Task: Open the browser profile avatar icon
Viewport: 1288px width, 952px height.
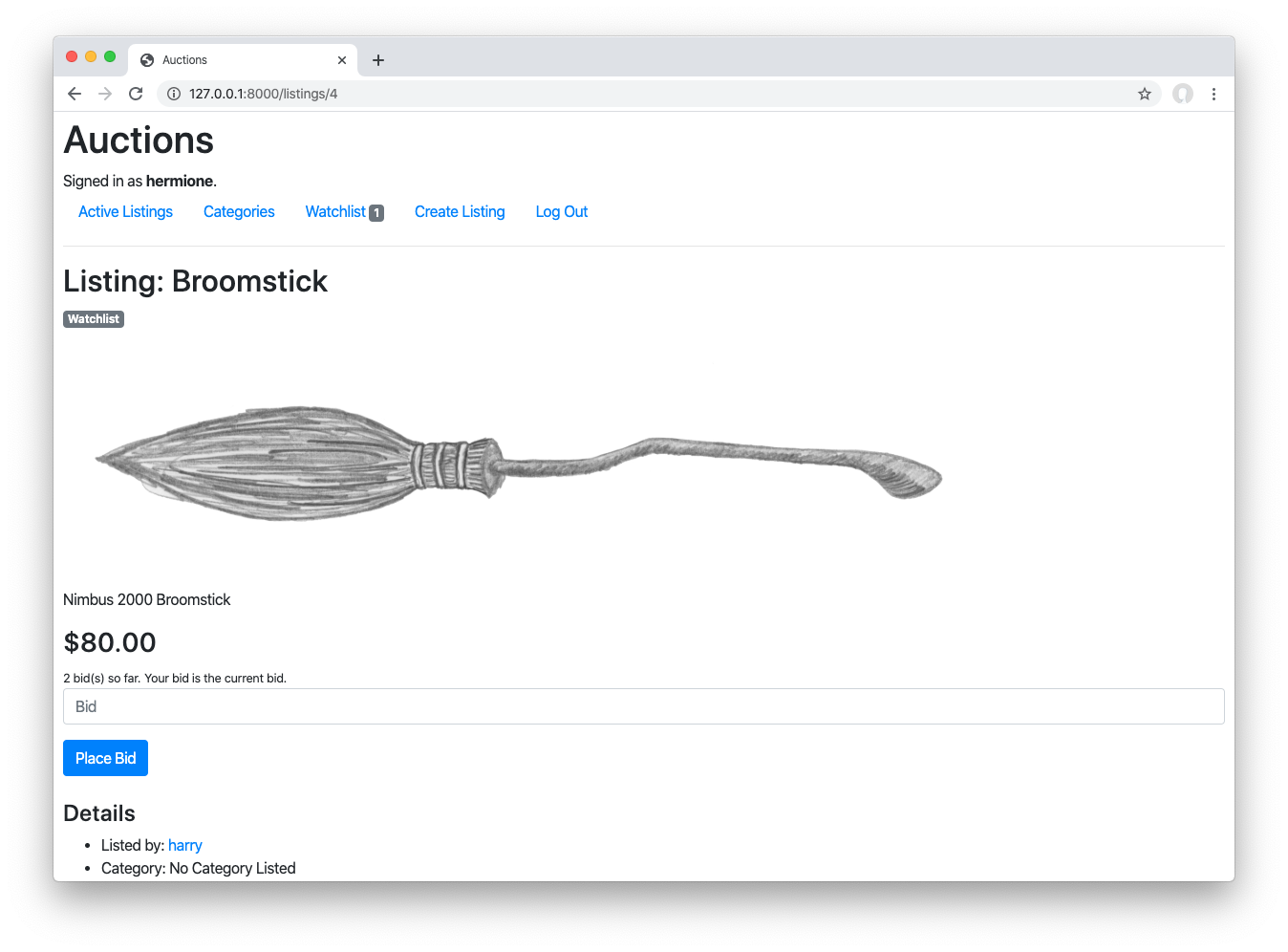Action: pos(1182,94)
